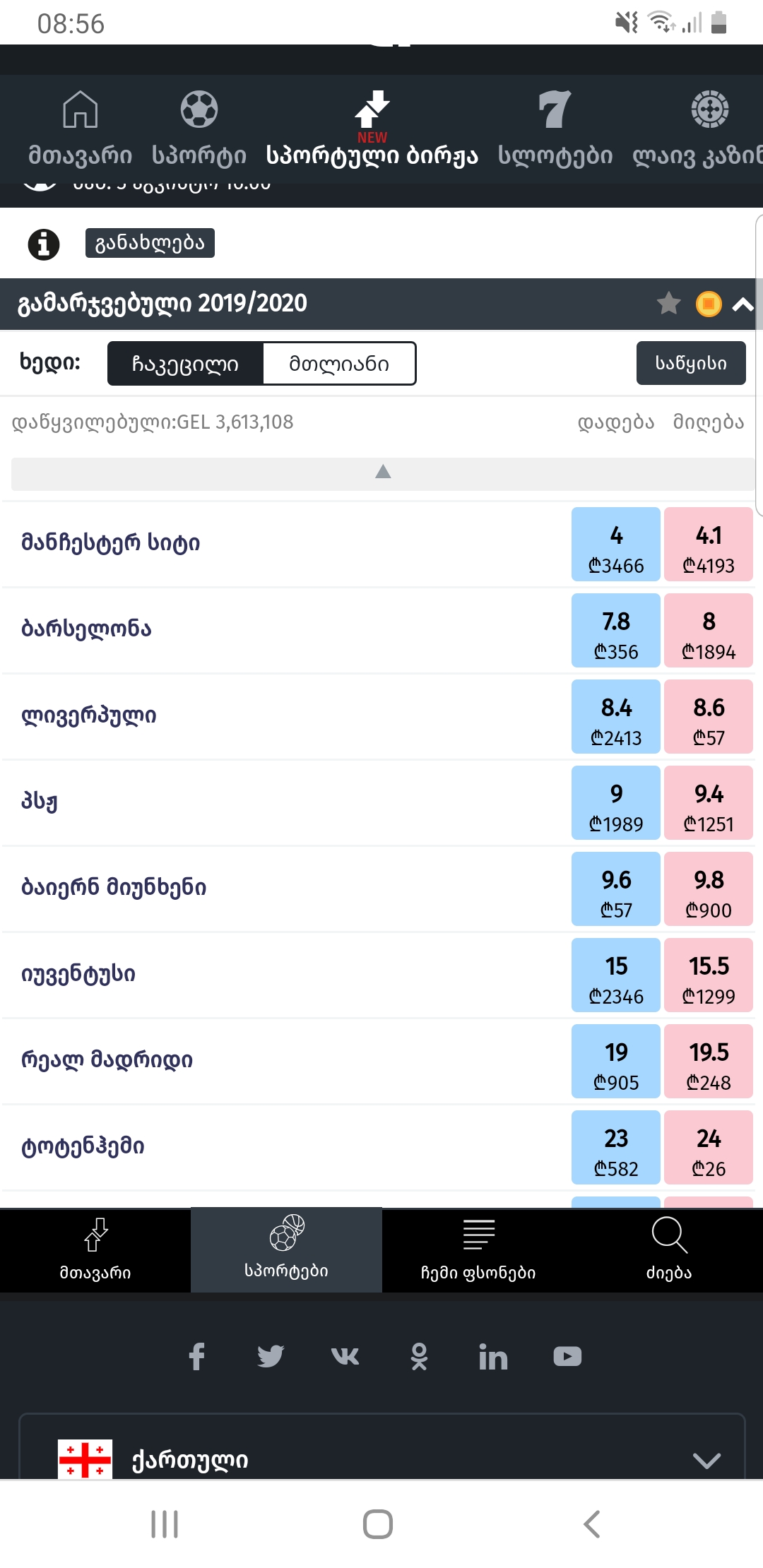
Task: Click the განახლება refresh button
Action: coord(150,243)
